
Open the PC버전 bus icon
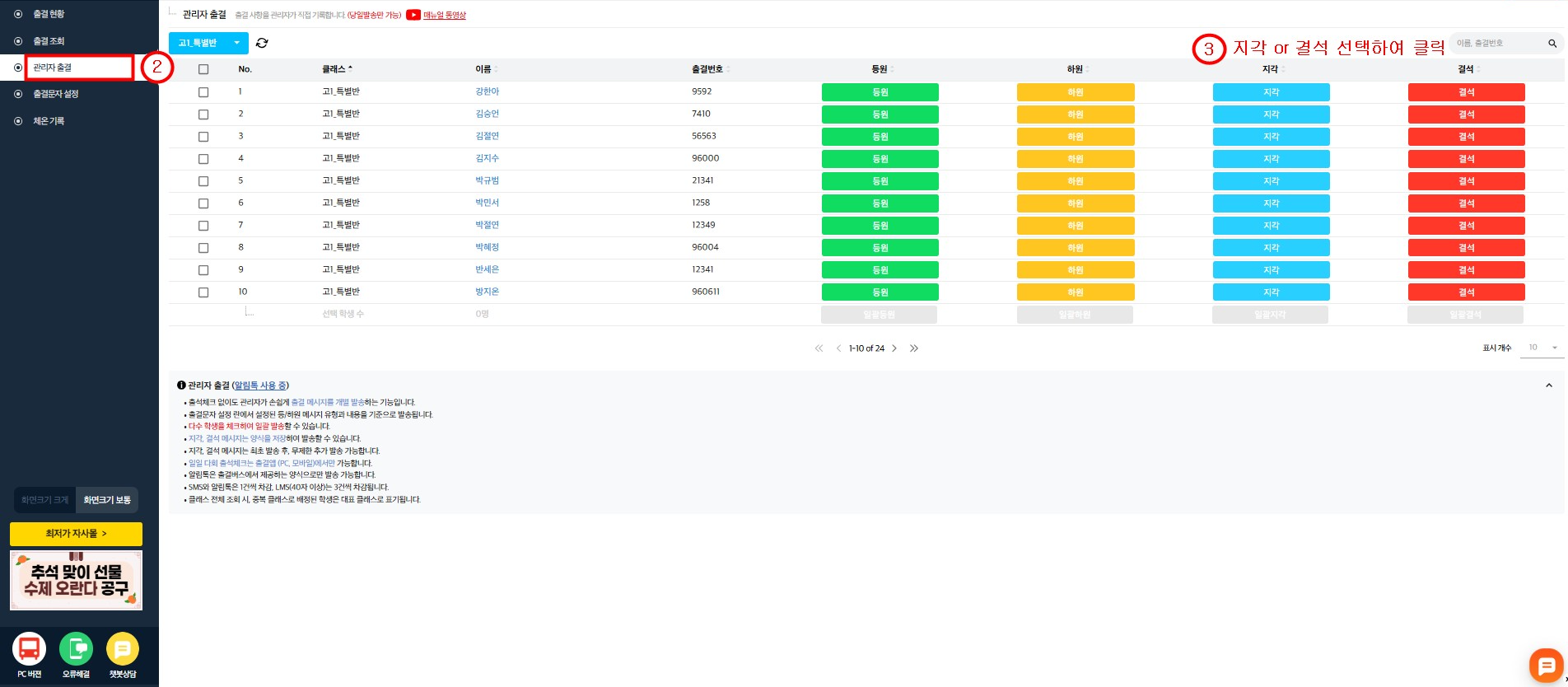point(29,649)
